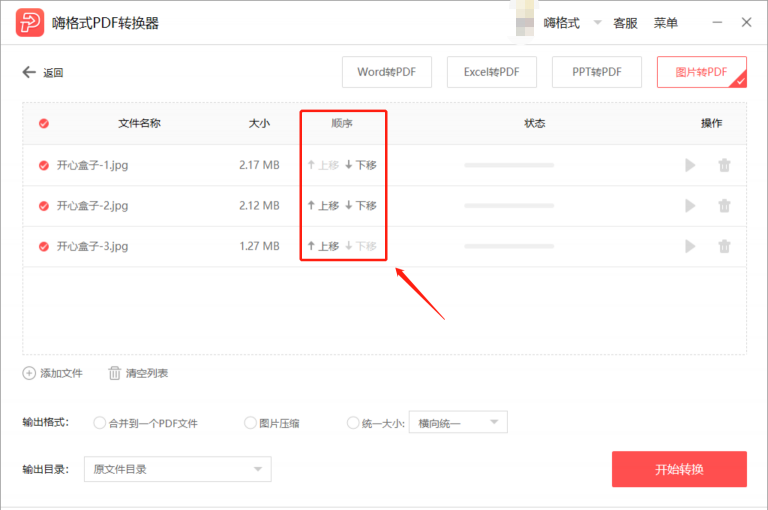The image size is (768, 510).
Task: Move 开心盒子-3.jpg up with 上移
Action: click(323, 246)
